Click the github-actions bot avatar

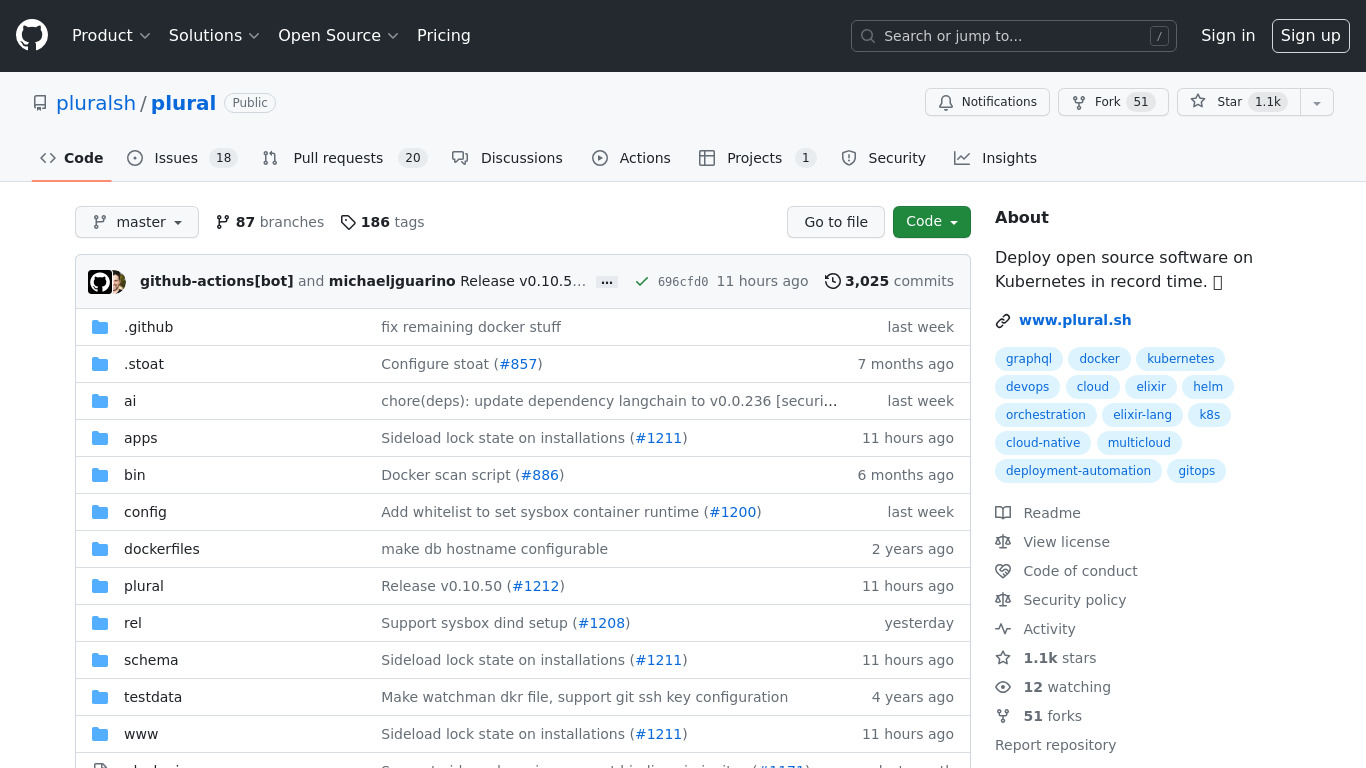click(x=99, y=282)
